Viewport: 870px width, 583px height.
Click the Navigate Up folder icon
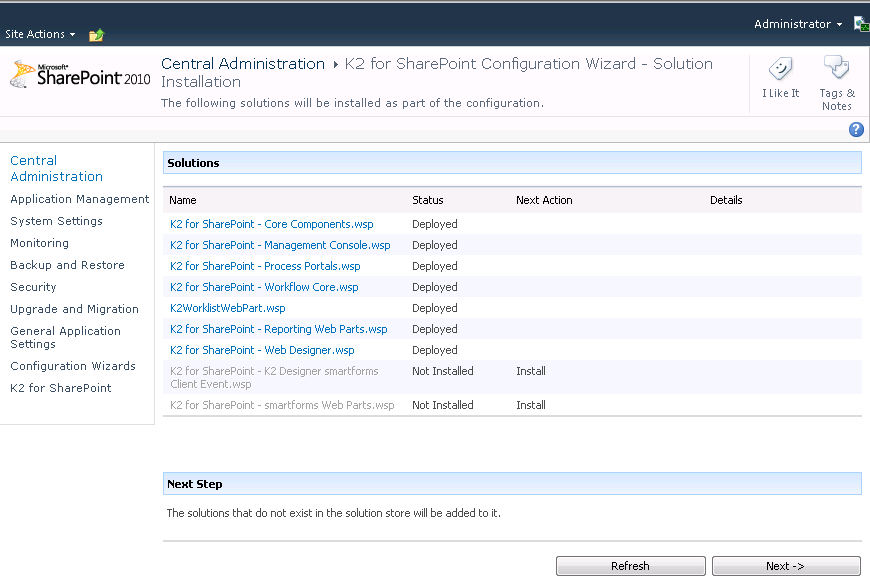point(96,35)
